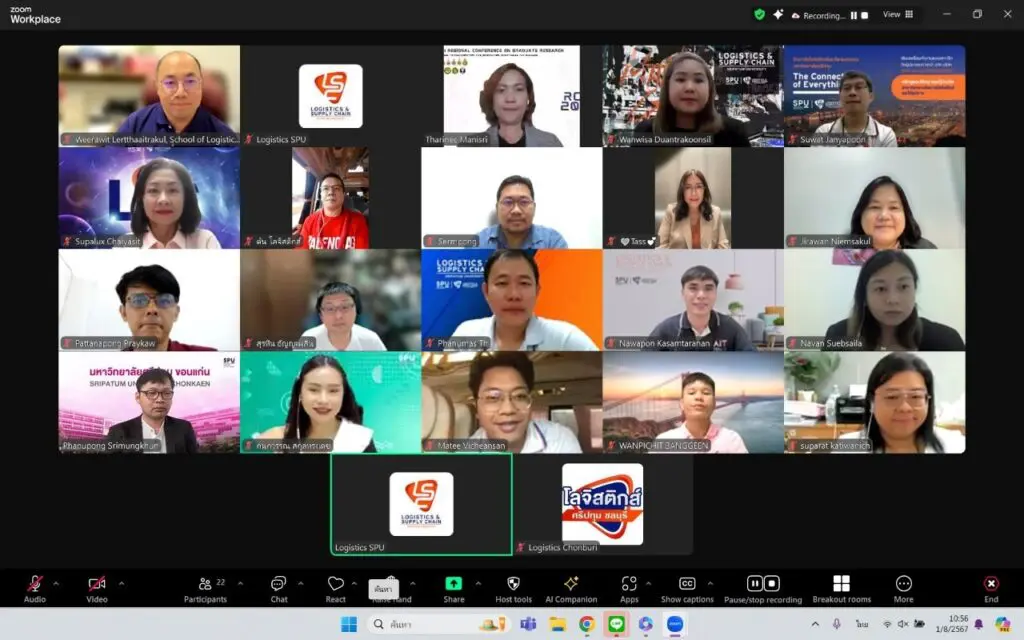Select Tharinee Manisri's video tile
This screenshot has height=640, width=1024.
[x=511, y=96]
